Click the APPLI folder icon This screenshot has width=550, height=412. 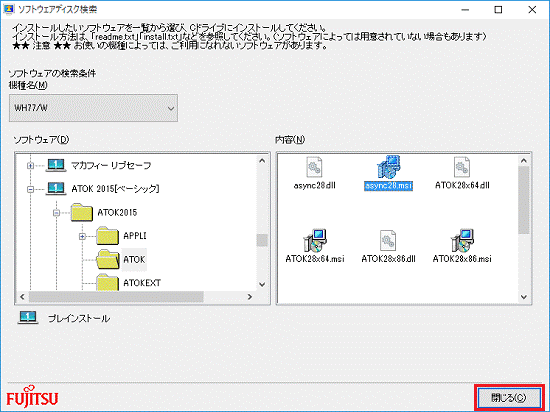[107, 236]
